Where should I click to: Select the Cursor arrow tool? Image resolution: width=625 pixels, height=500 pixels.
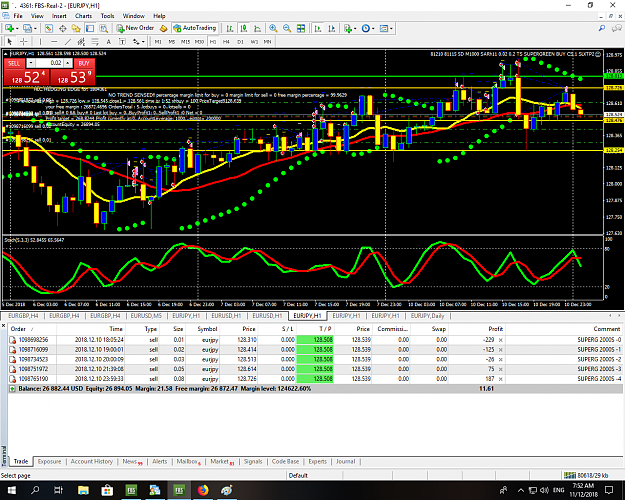[x=10, y=41]
